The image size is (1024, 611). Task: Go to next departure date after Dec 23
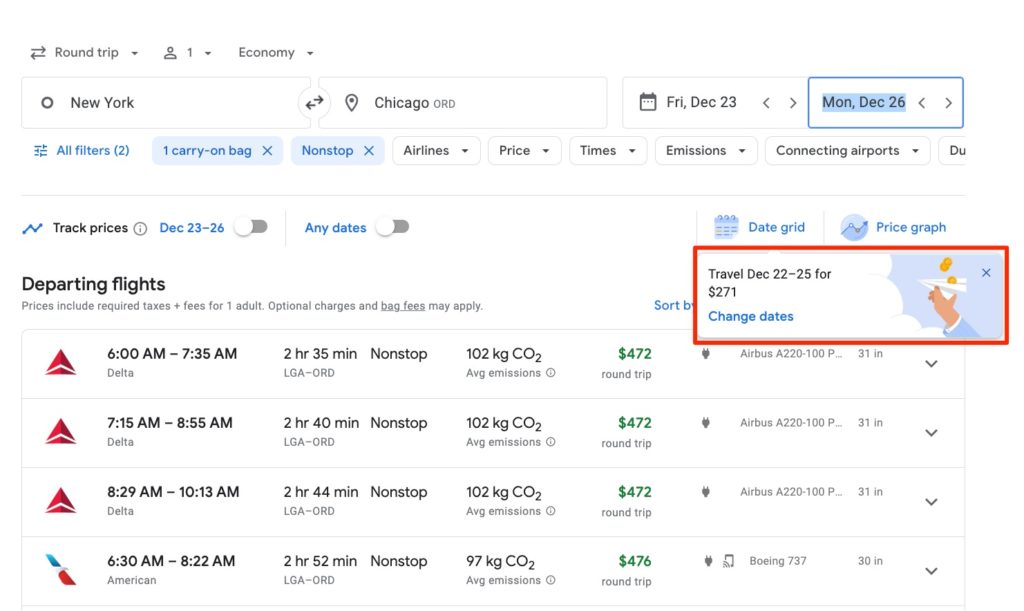click(x=793, y=103)
